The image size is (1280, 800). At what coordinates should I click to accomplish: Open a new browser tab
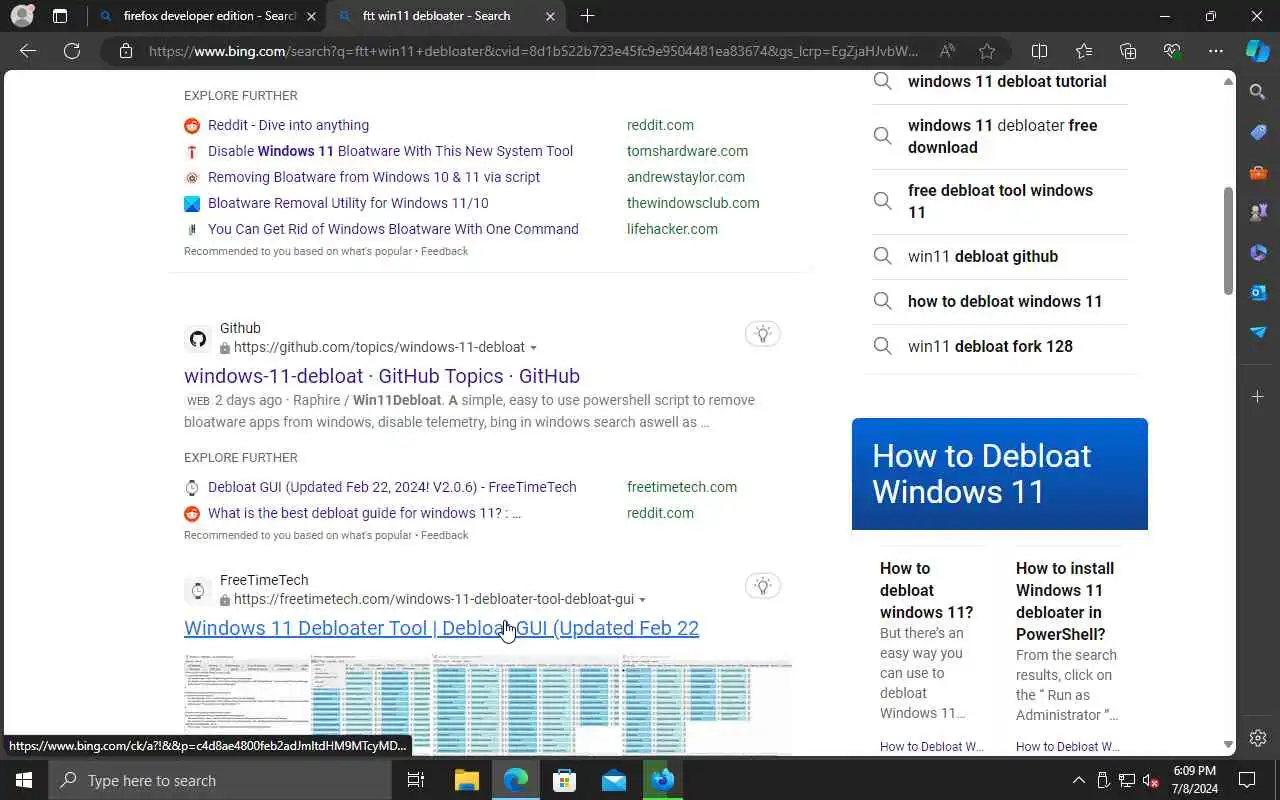click(587, 16)
